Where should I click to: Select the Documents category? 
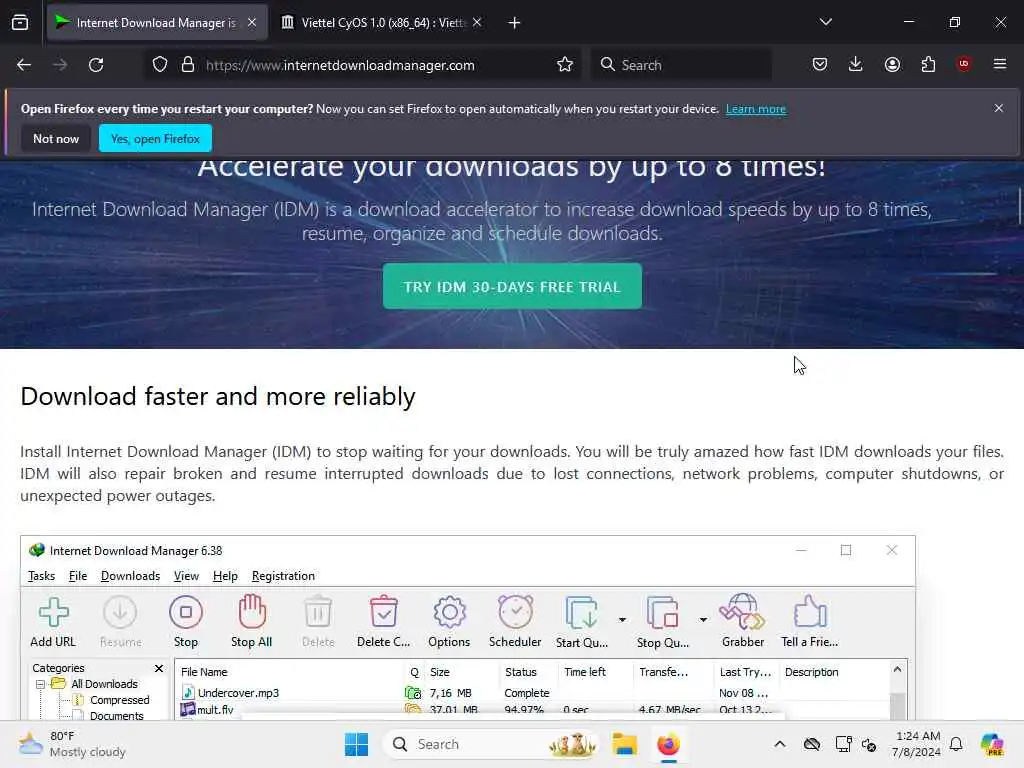(x=117, y=716)
